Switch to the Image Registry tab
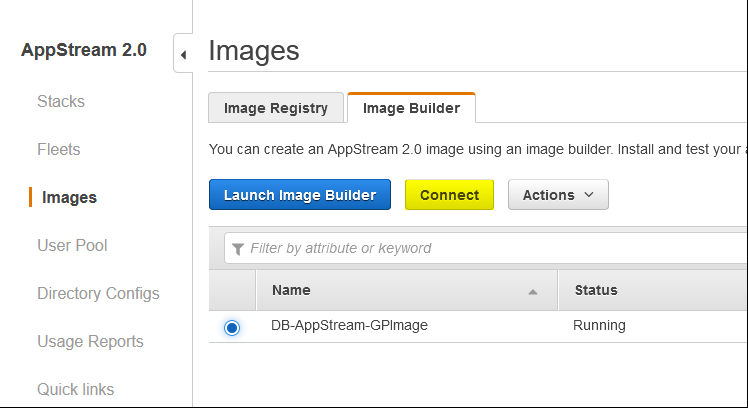This screenshot has height=408, width=748. click(276, 108)
